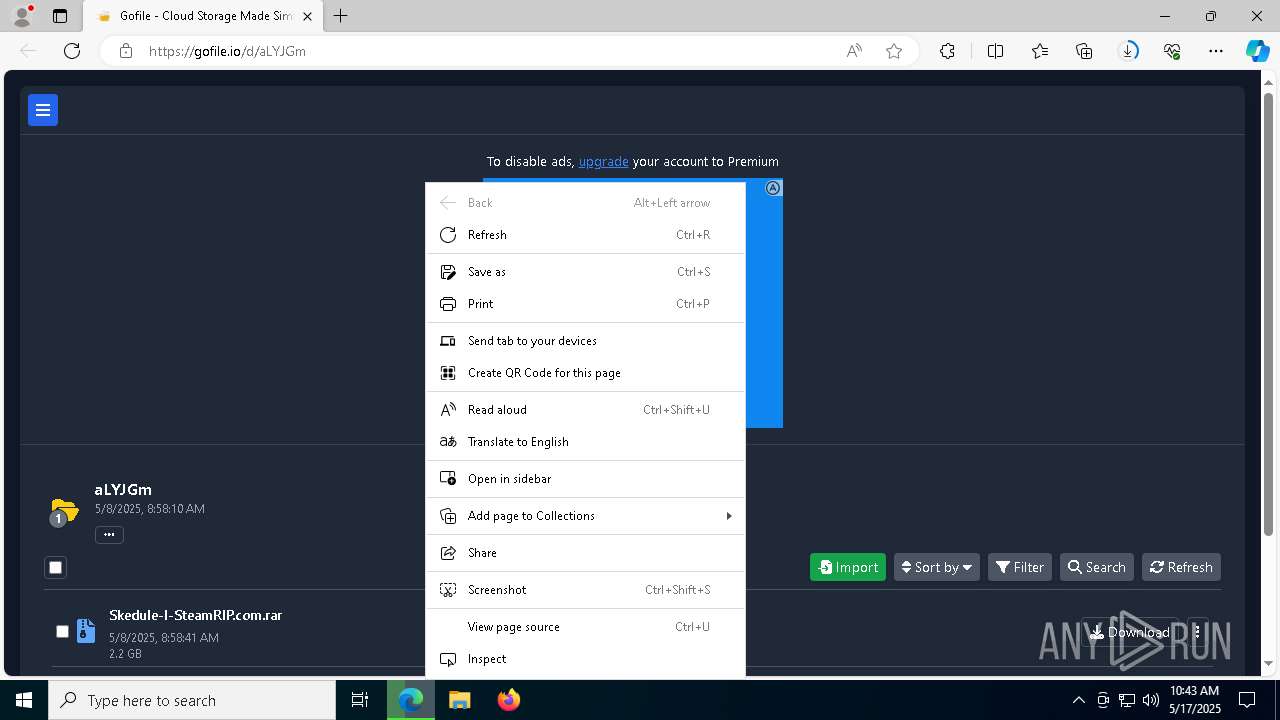The width and height of the screenshot is (1280, 720).
Task: Open Settings and more ellipsis menu
Action: pyautogui.click(x=1216, y=51)
